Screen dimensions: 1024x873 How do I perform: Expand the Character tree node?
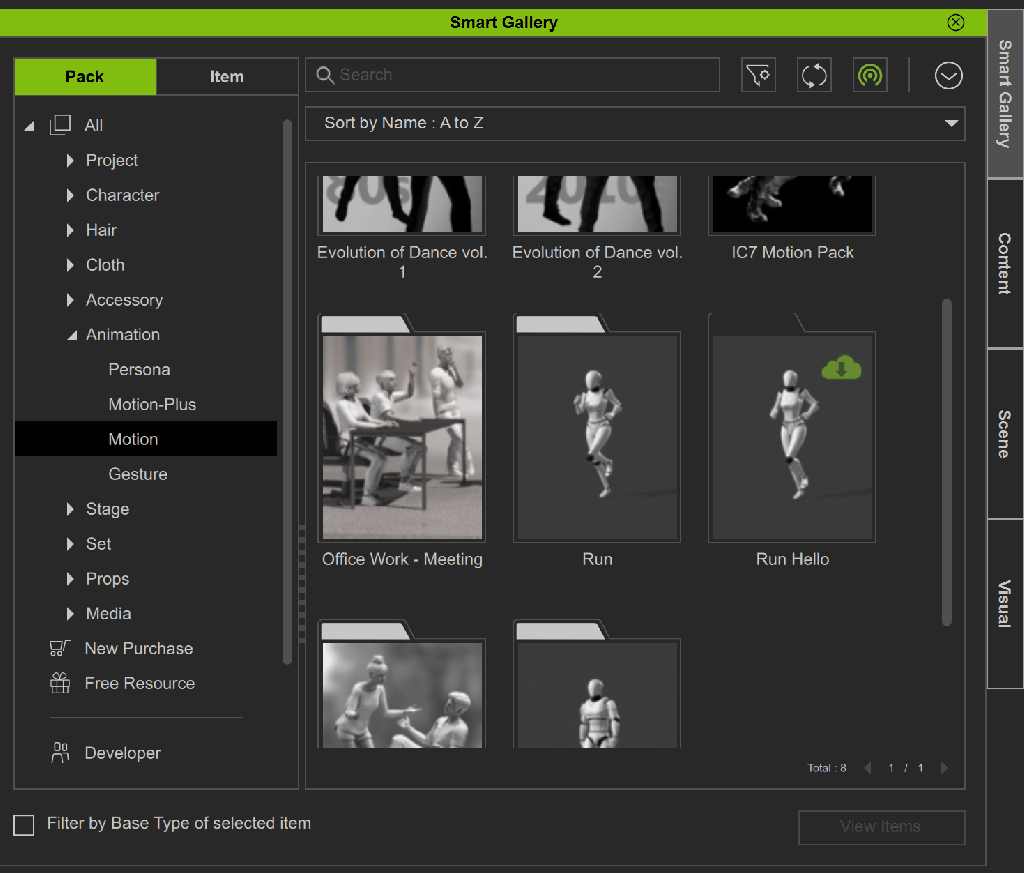[x=70, y=195]
